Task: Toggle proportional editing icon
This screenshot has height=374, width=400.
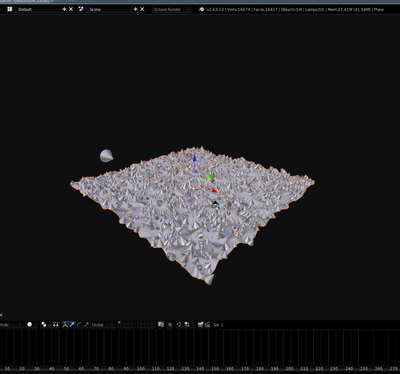Action: pos(170,324)
